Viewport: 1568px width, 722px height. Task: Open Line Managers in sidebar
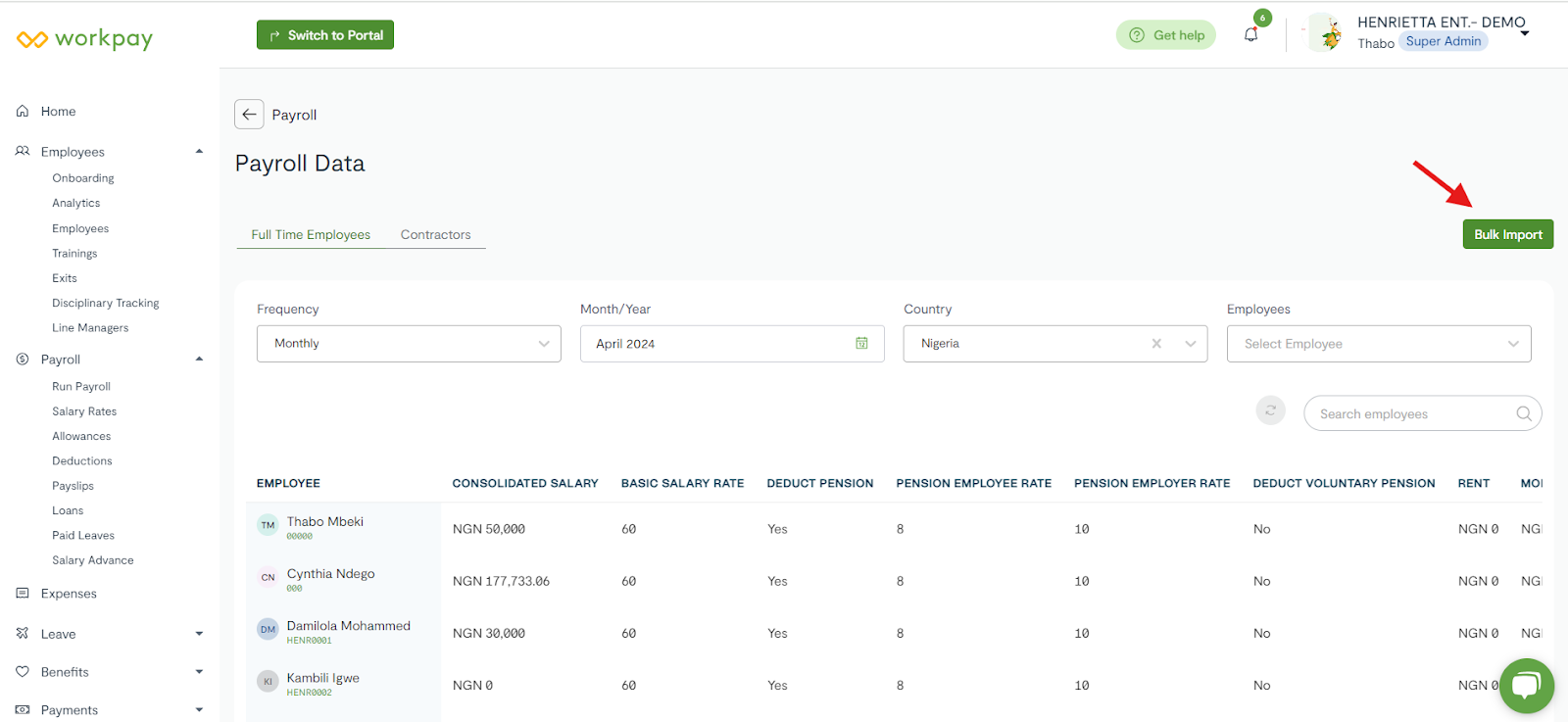(90, 328)
